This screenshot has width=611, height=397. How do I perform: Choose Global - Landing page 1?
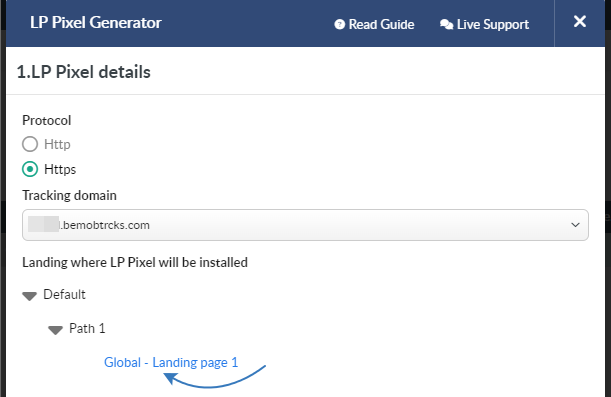click(171, 362)
